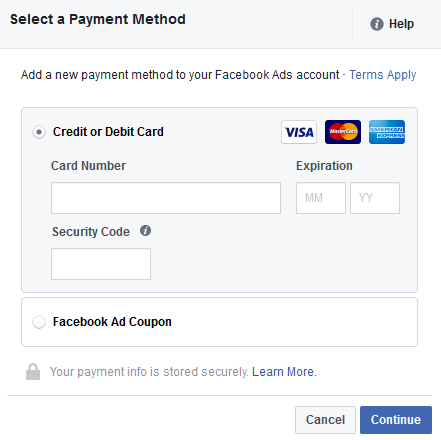This screenshot has height=440, width=441.
Task: Click the Credit or Debit Card label
Action: (108, 132)
